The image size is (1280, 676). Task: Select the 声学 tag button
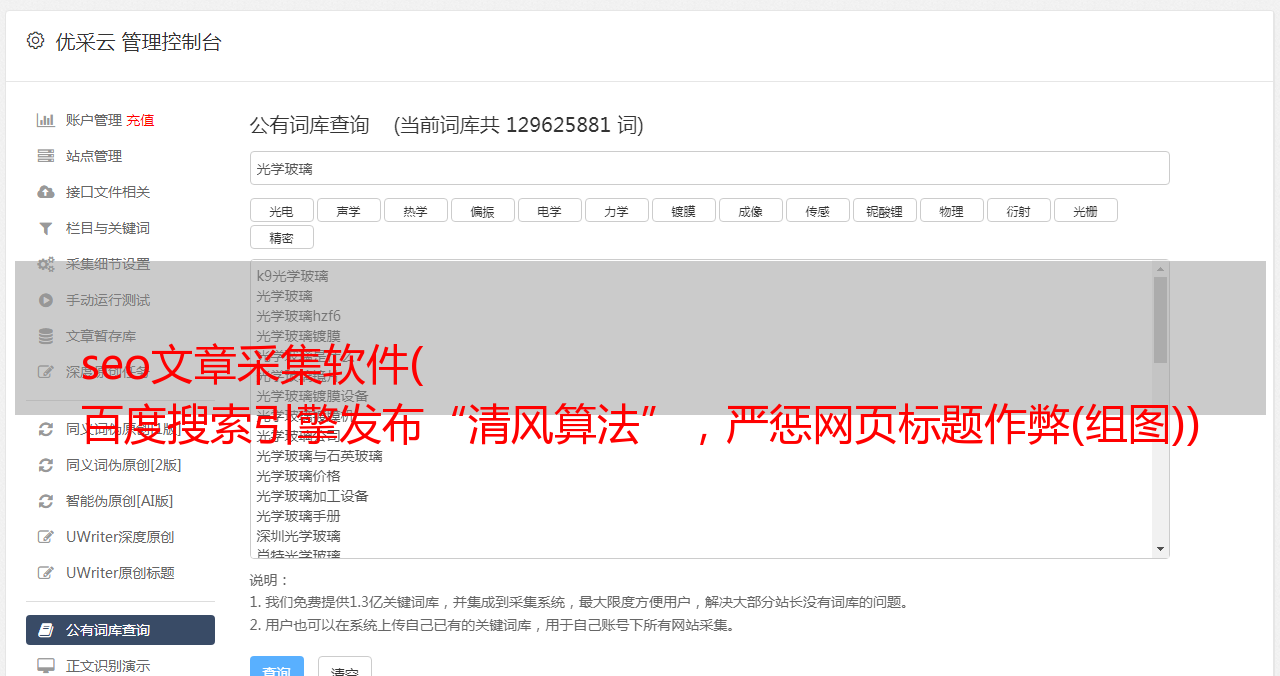[348, 210]
